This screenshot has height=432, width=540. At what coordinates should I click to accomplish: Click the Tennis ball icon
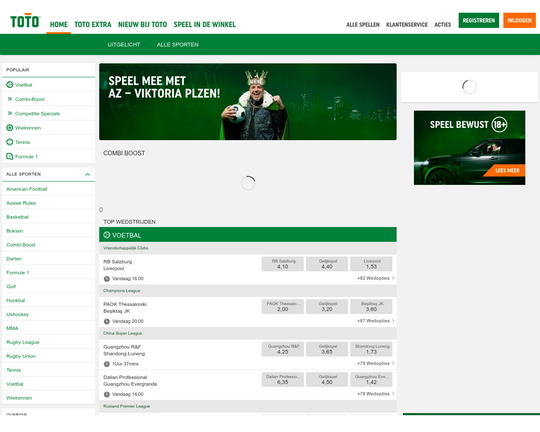pyautogui.click(x=10, y=142)
